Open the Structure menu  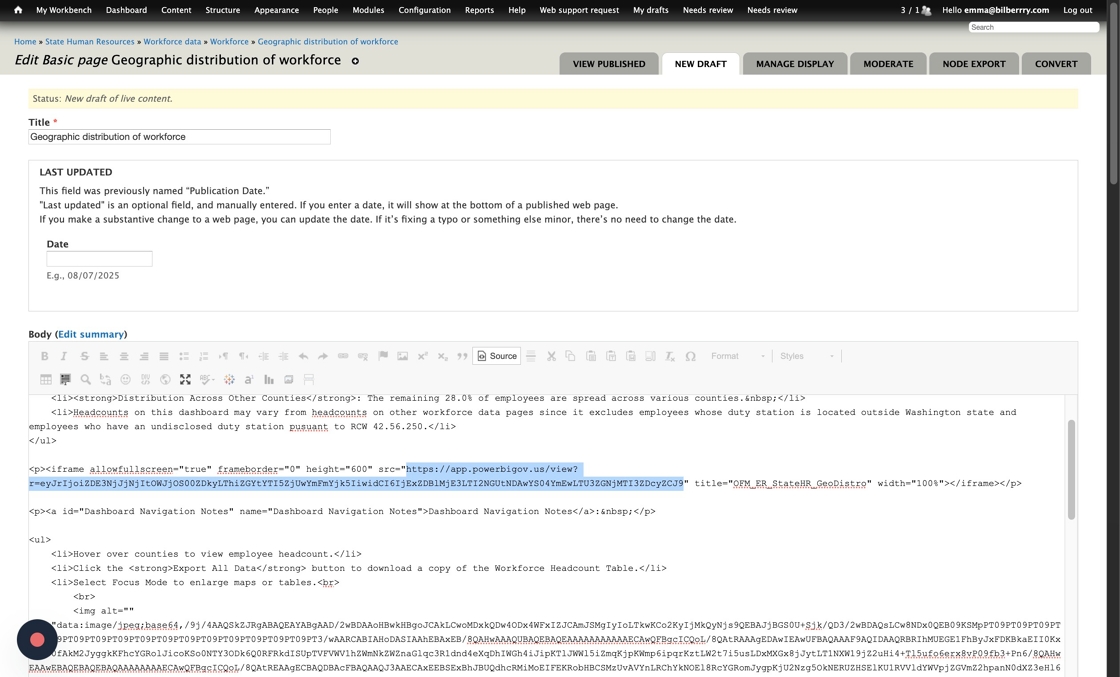point(223,10)
